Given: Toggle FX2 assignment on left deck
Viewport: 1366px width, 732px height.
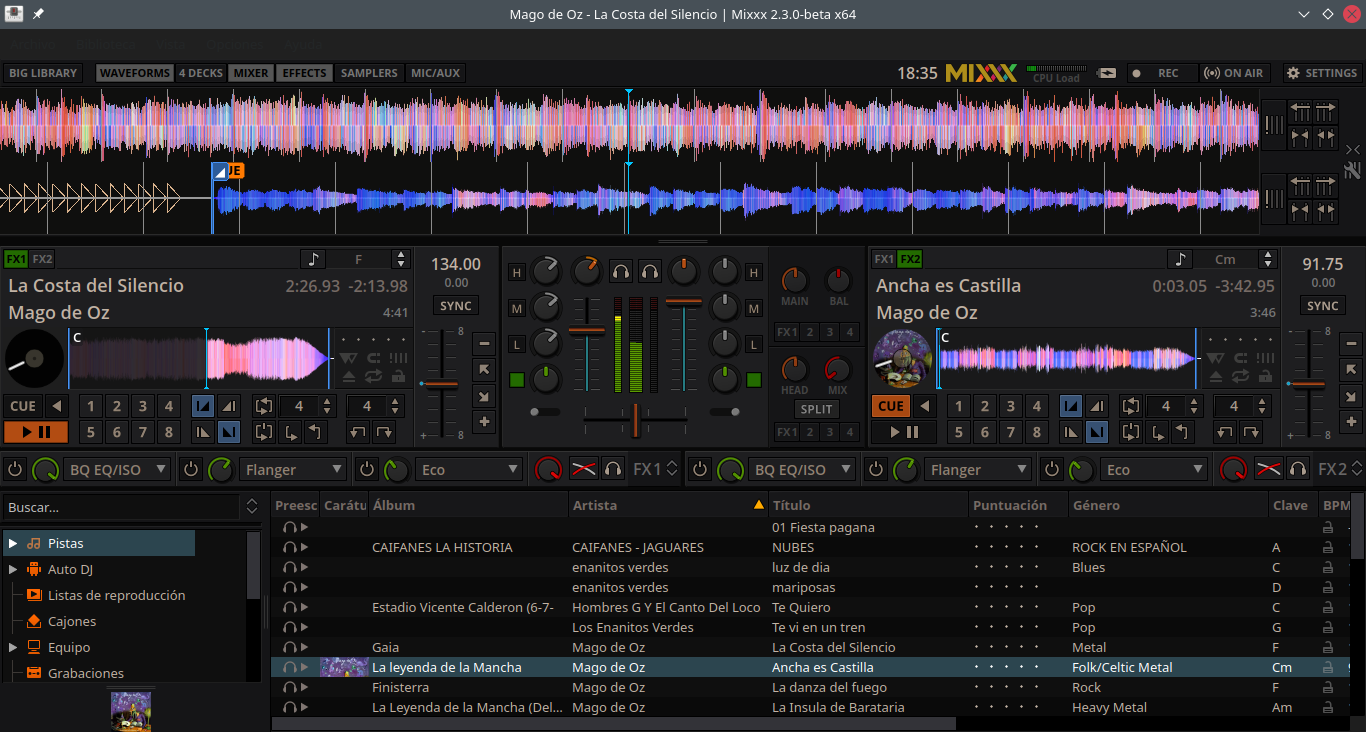Looking at the screenshot, I should click(42, 259).
